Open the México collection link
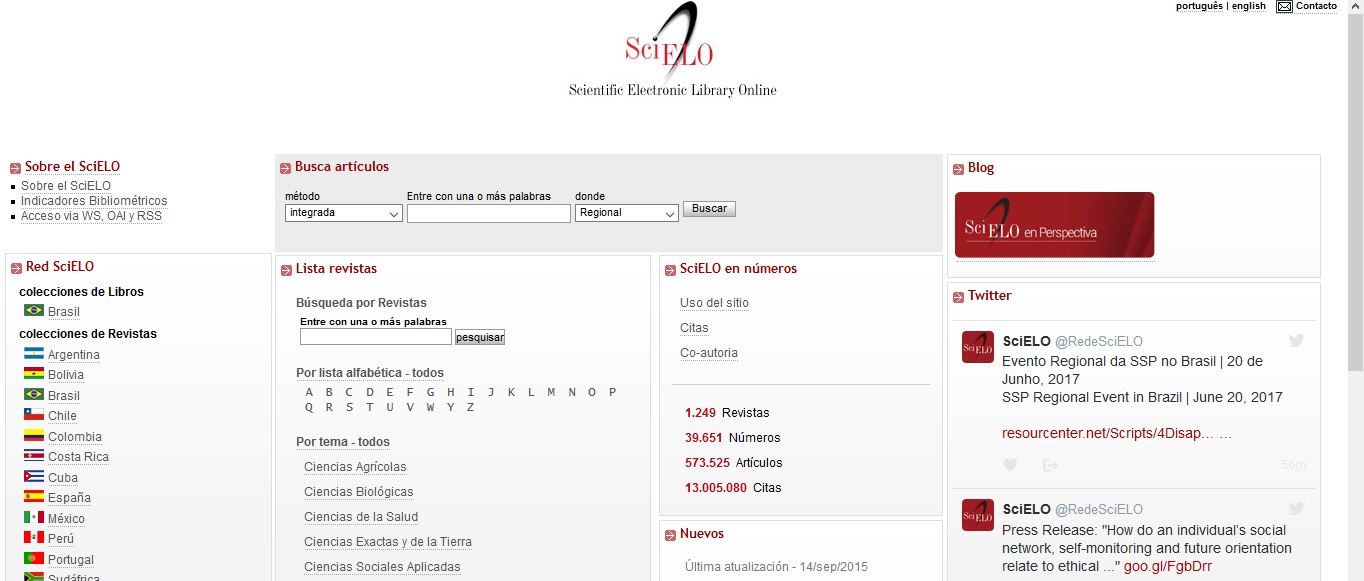Image resolution: width=1364 pixels, height=581 pixels. pyautogui.click(x=66, y=519)
